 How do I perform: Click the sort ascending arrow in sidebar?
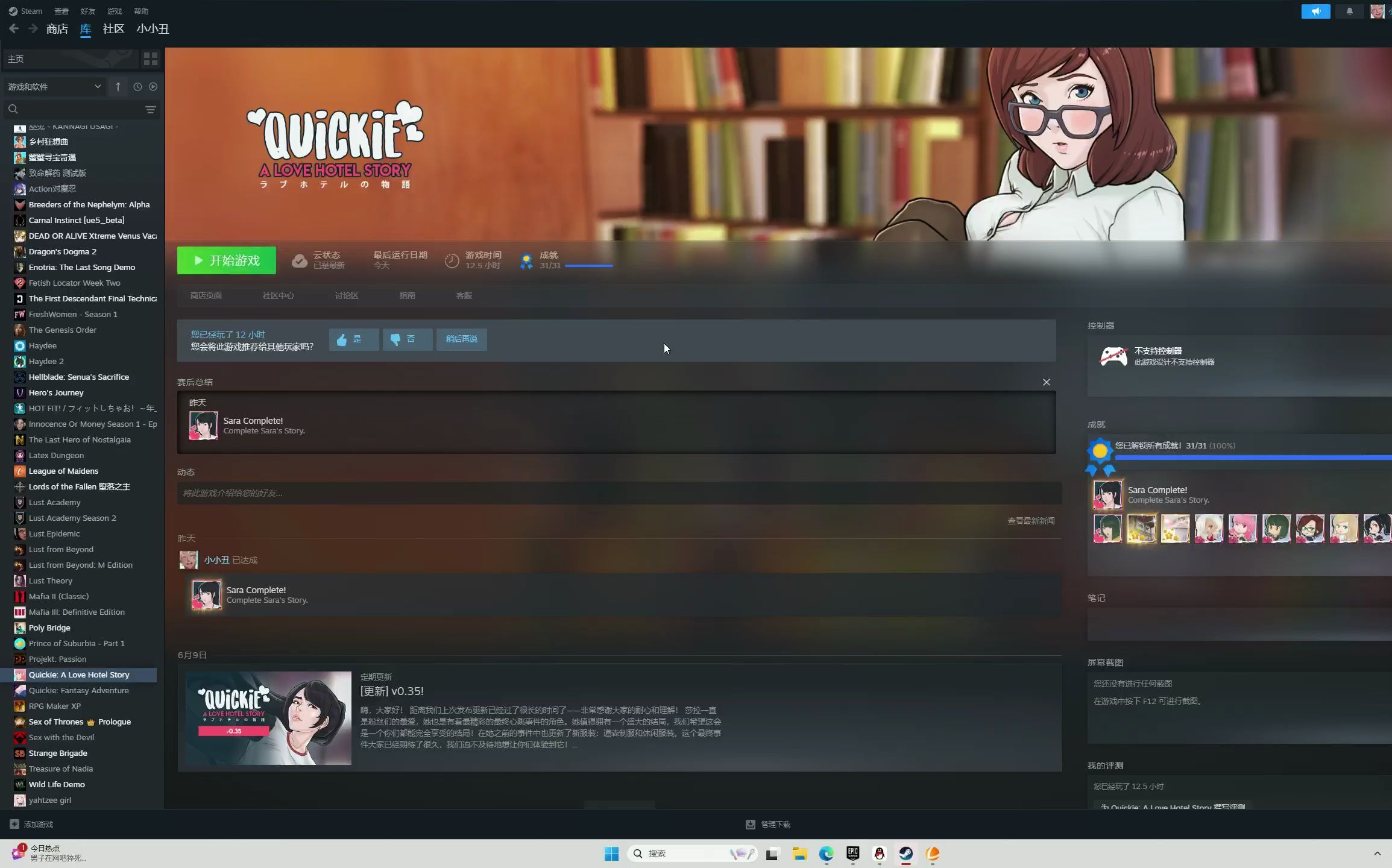pos(118,87)
